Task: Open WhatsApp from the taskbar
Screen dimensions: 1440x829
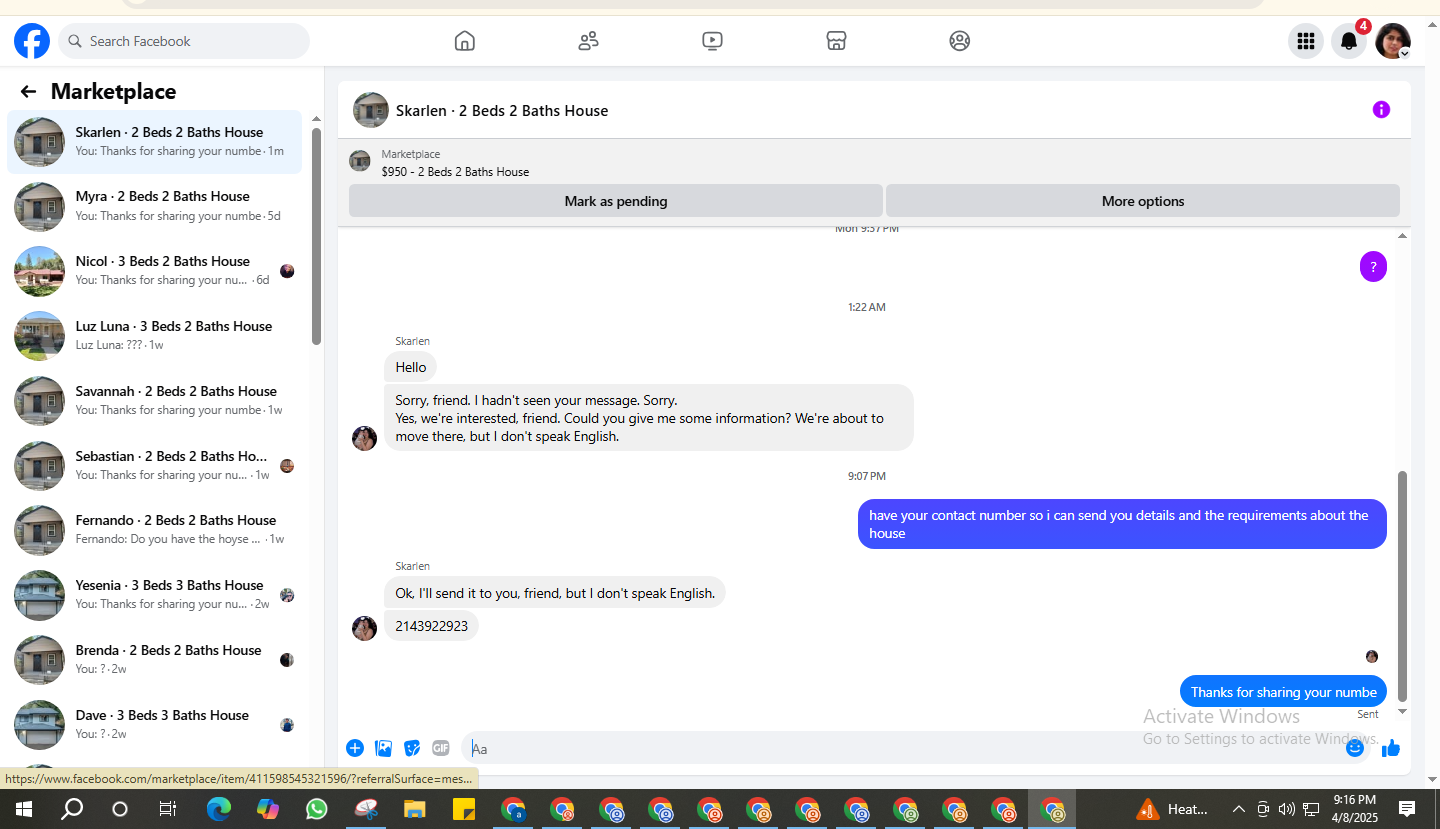Action: (x=316, y=809)
